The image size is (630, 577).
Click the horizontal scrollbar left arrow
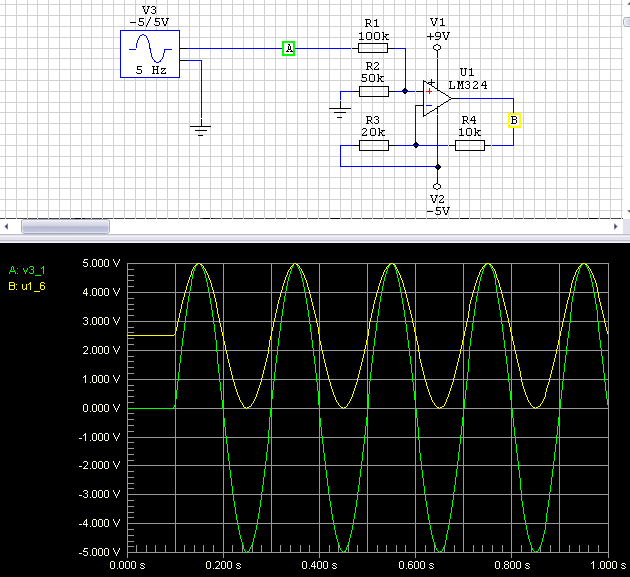pyautogui.click(x=6, y=227)
